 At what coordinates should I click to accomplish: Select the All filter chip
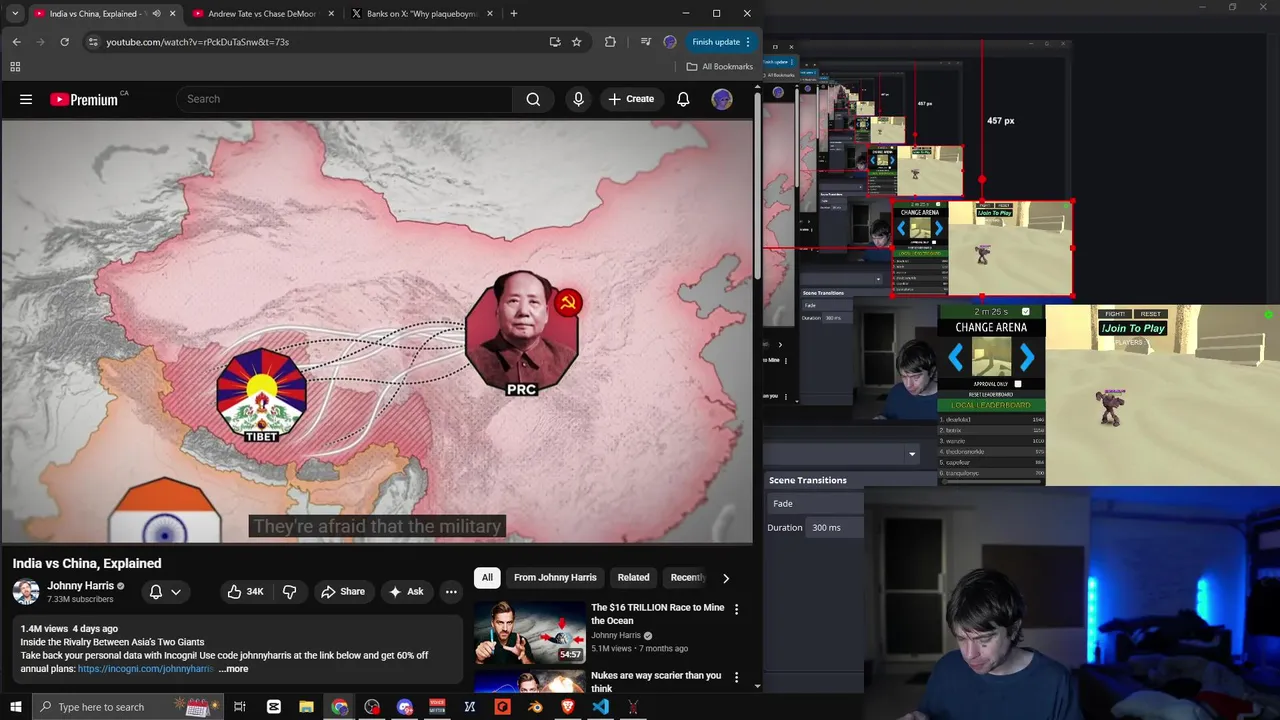(x=487, y=578)
